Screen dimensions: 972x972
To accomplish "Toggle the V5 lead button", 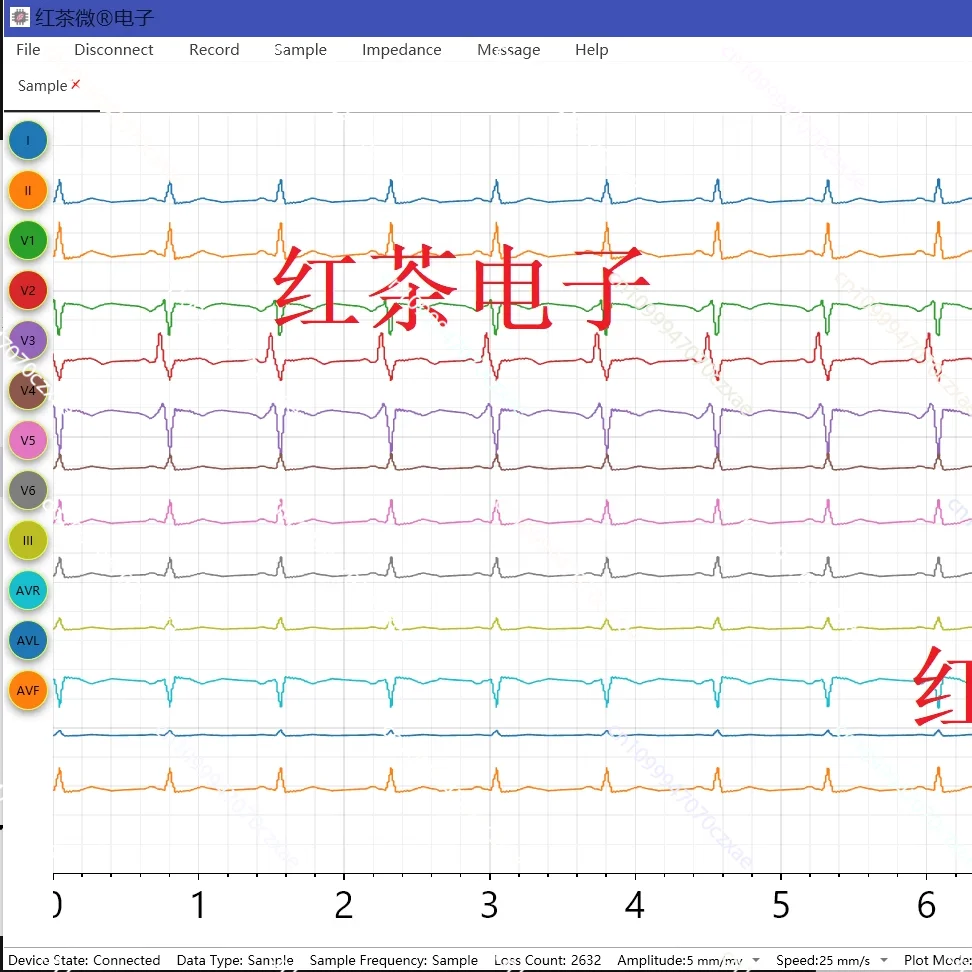I will click(28, 441).
